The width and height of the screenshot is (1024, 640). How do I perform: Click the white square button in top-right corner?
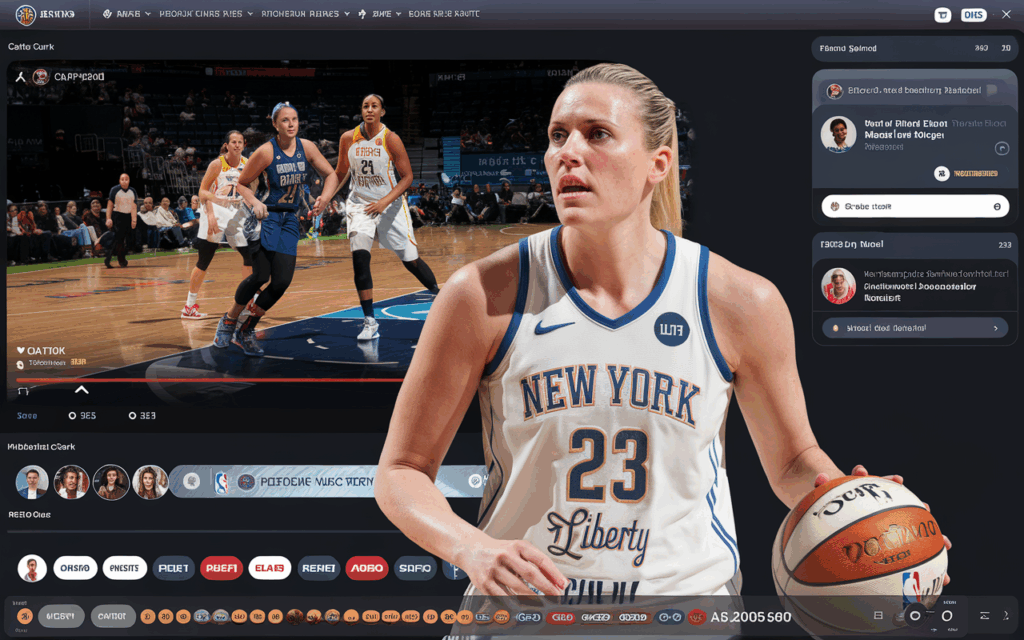[x=942, y=14]
